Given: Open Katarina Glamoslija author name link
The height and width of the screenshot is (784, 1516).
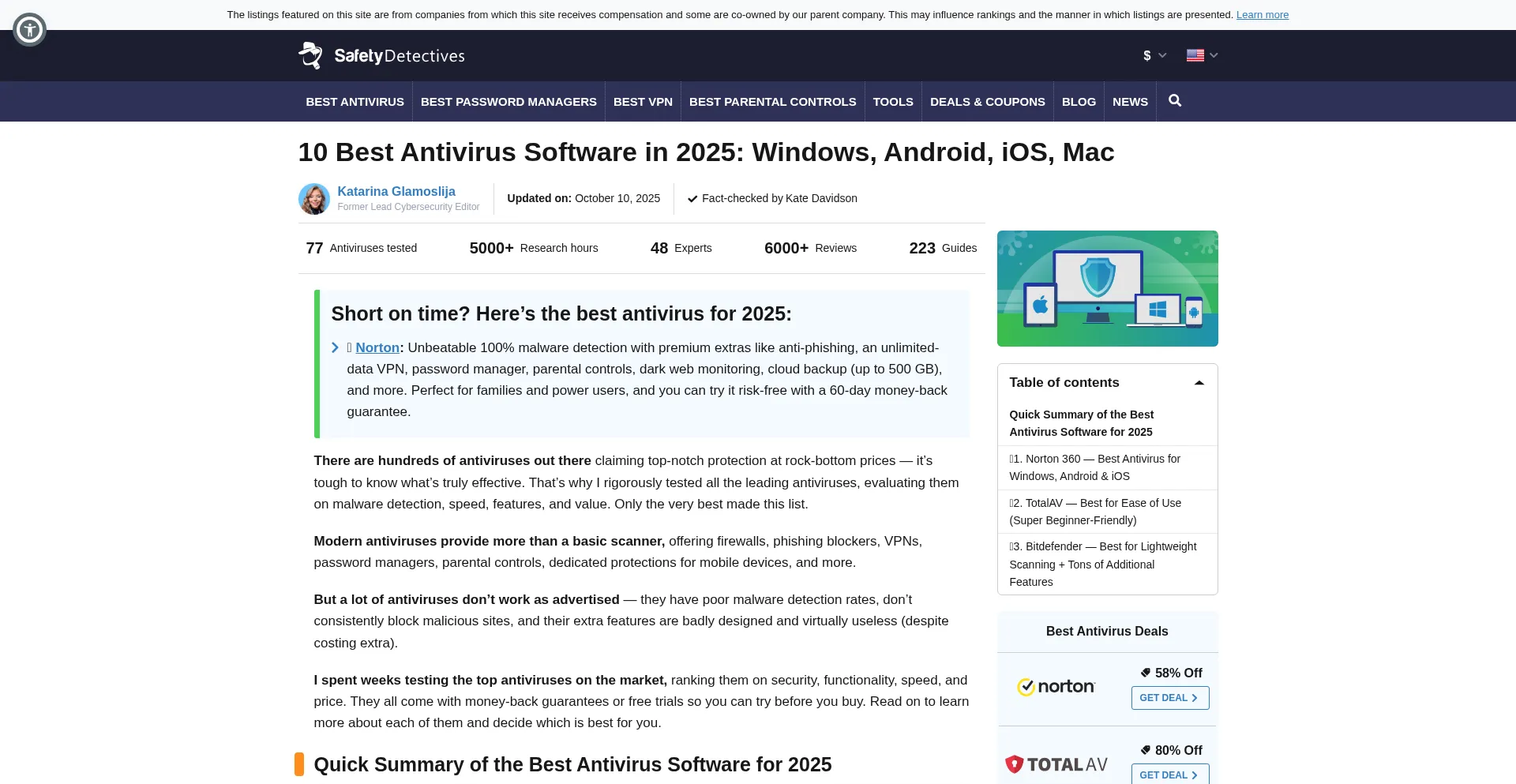Looking at the screenshot, I should [x=396, y=191].
